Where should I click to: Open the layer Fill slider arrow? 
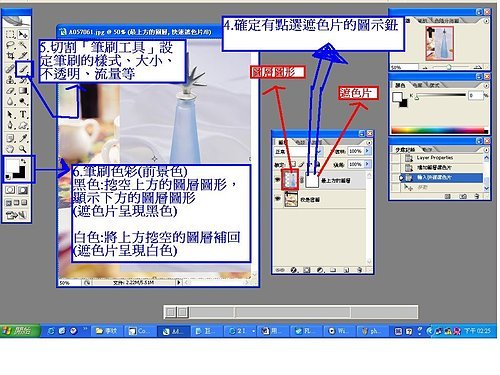click(367, 164)
